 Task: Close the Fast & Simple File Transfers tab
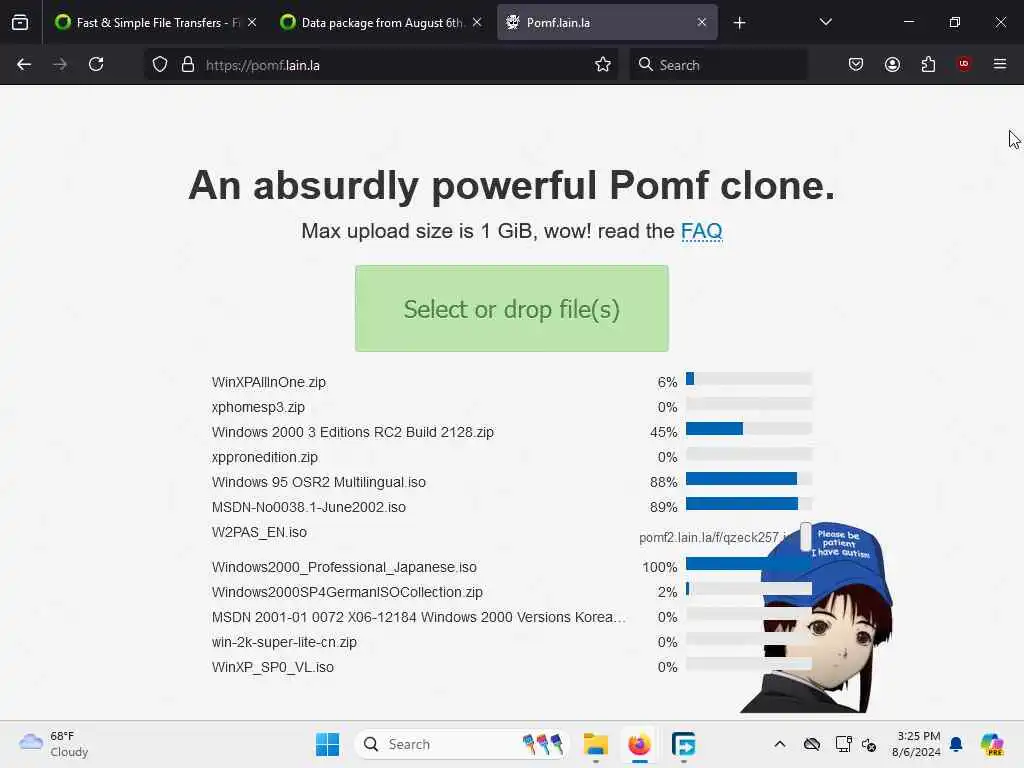click(252, 22)
